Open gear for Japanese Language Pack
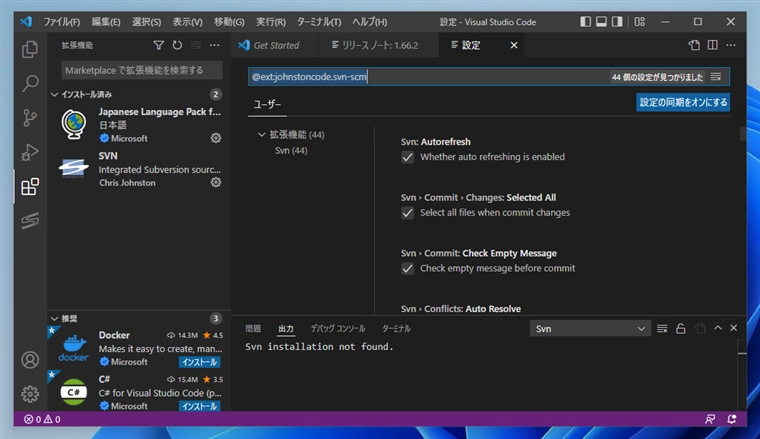760x439 pixels. [216, 138]
